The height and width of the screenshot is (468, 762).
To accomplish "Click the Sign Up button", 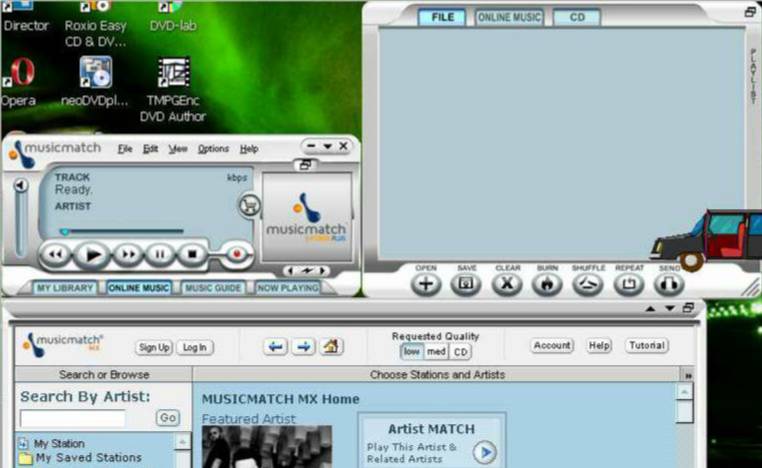I will pyautogui.click(x=154, y=347).
